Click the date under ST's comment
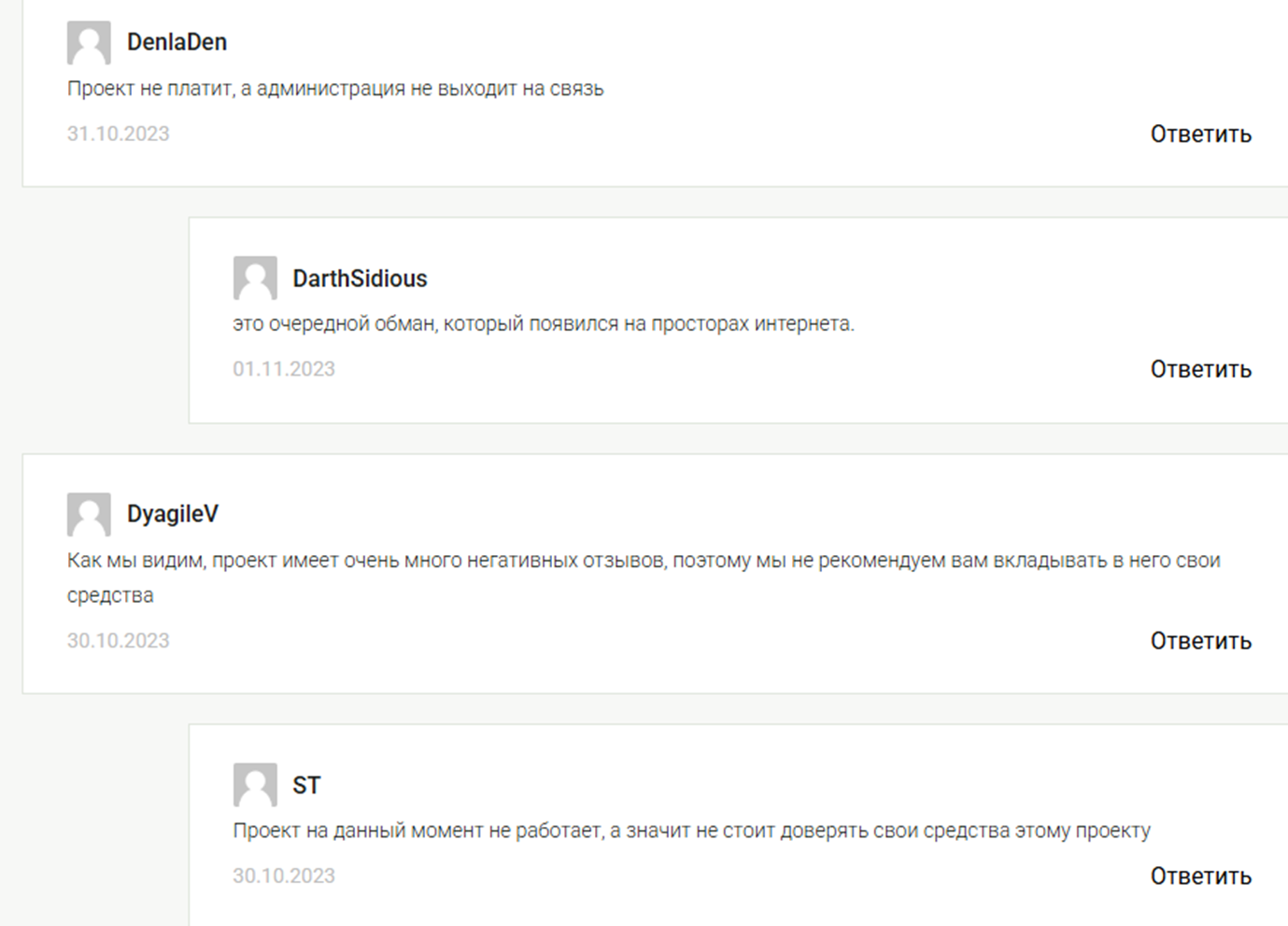Image resolution: width=1288 pixels, height=926 pixels. pyautogui.click(x=284, y=876)
